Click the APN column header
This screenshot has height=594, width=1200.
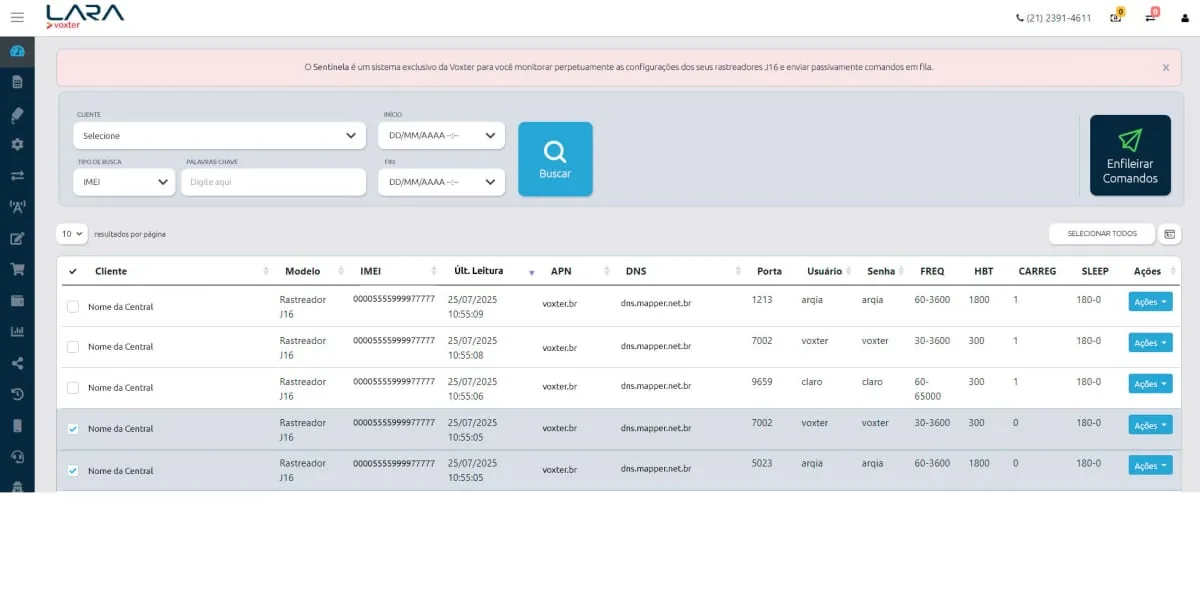[x=561, y=271]
